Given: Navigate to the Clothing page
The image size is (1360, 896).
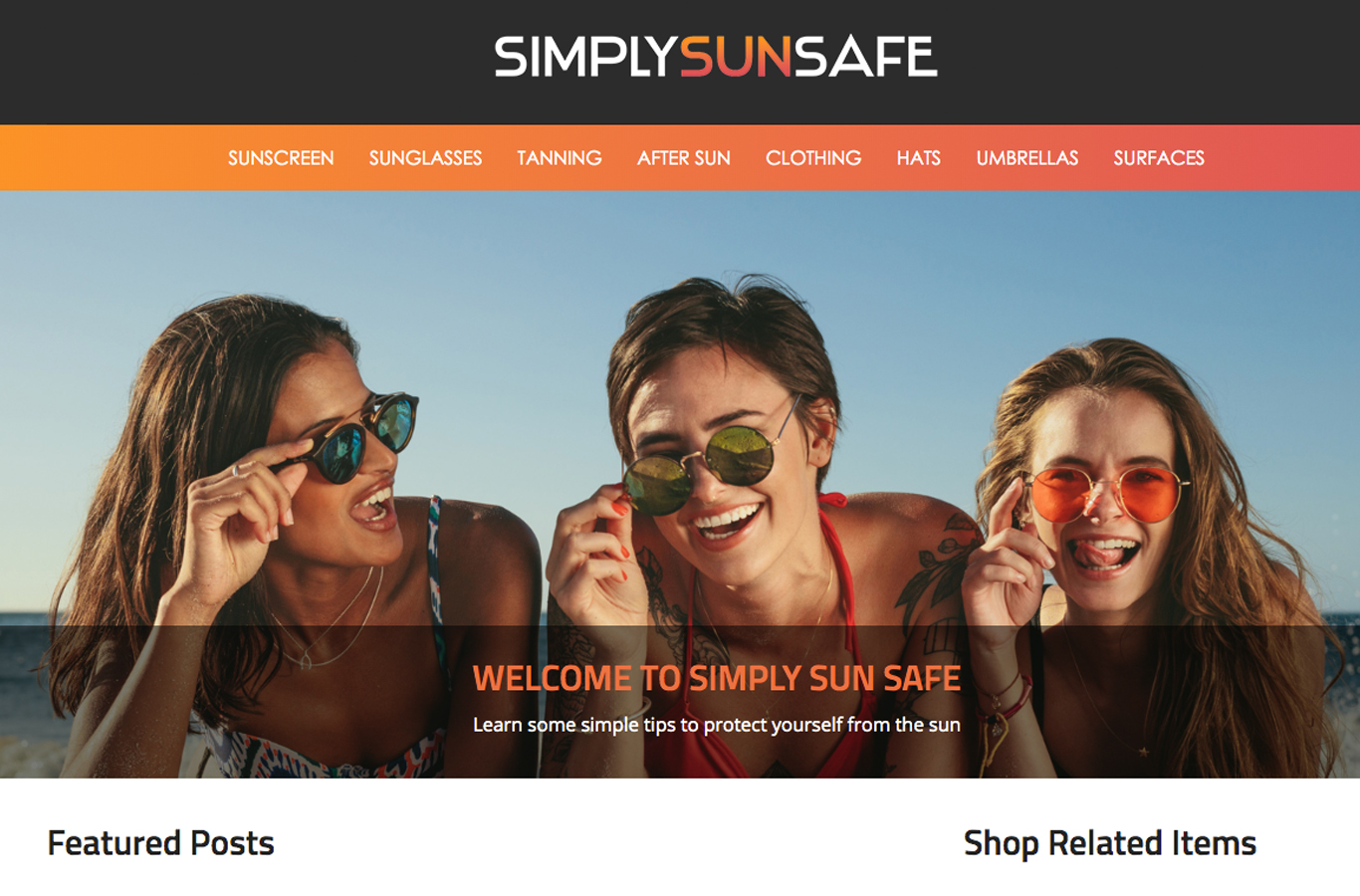Looking at the screenshot, I should click(813, 158).
